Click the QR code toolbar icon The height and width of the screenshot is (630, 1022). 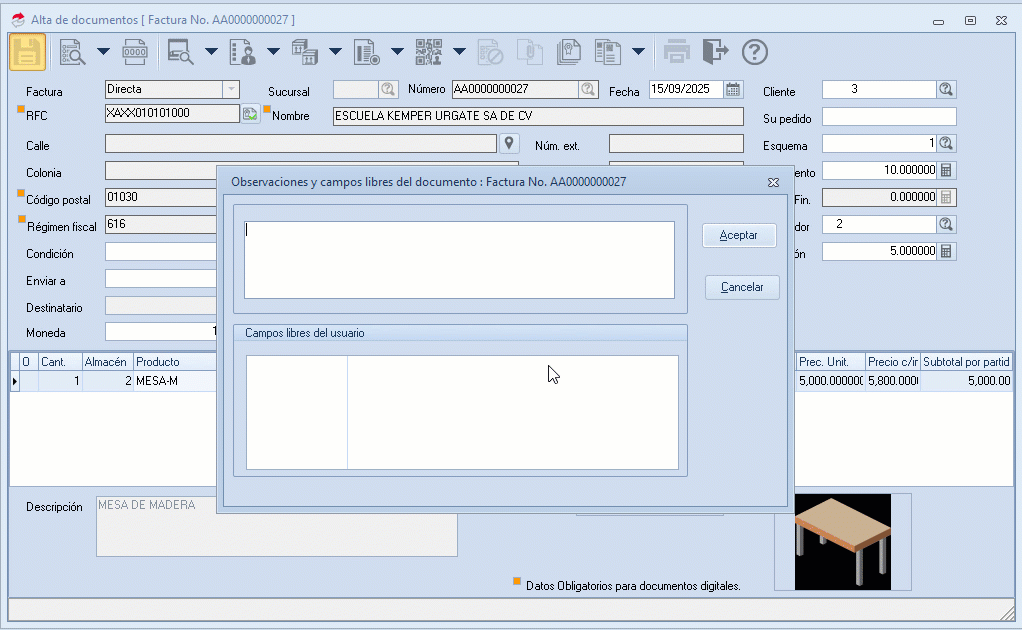coord(429,52)
